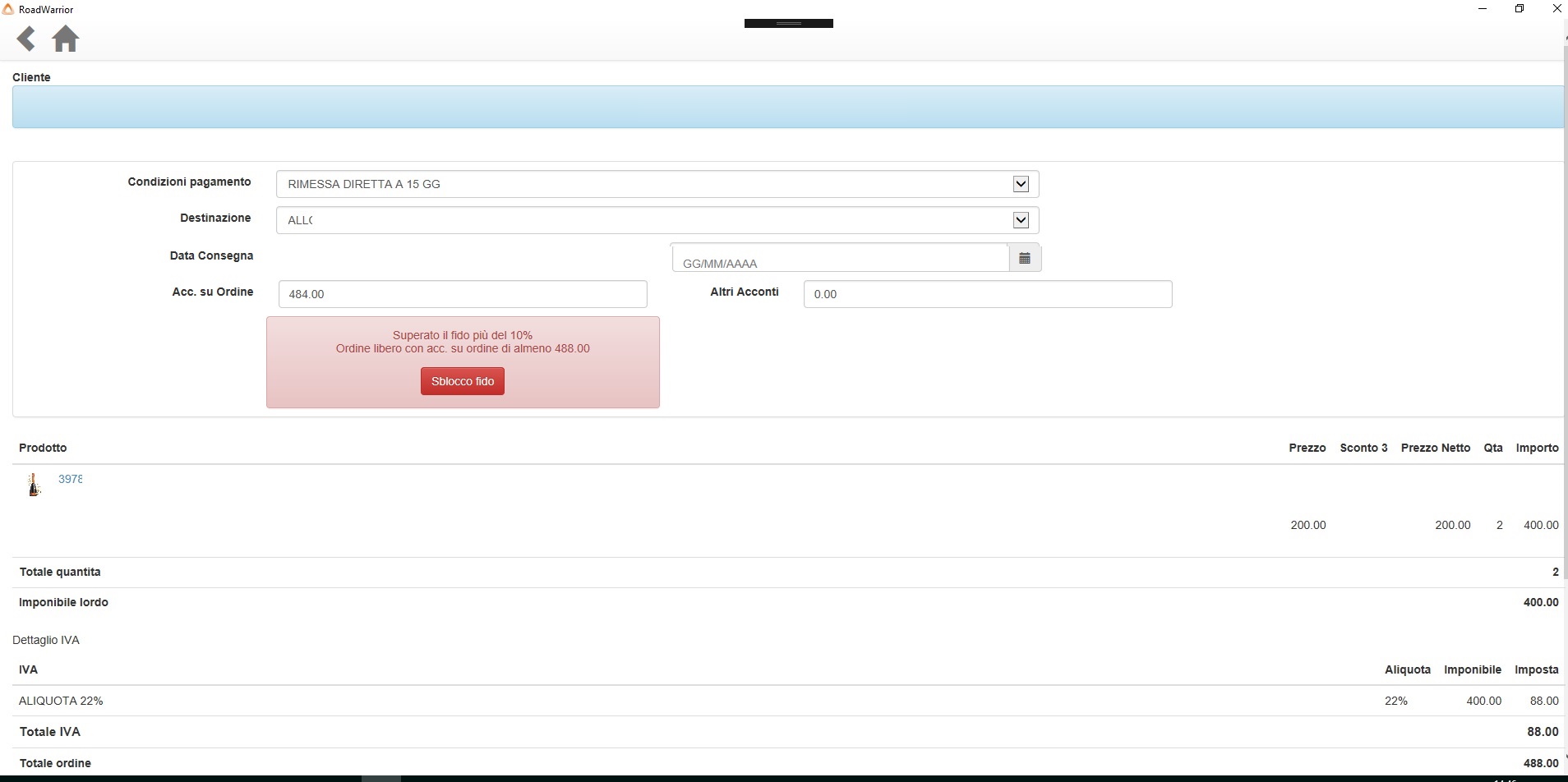The height and width of the screenshot is (782, 1568).
Task: Close the RoadWarrior window
Action: pyautogui.click(x=1556, y=9)
